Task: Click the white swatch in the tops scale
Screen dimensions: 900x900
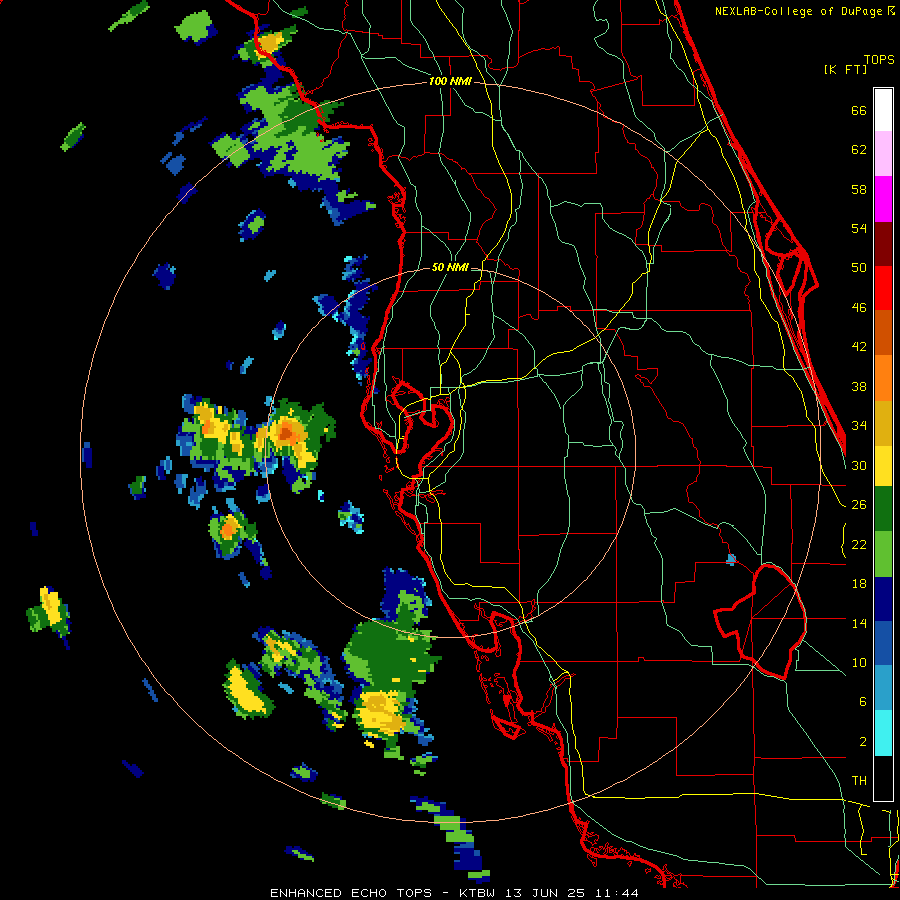Action: click(883, 110)
